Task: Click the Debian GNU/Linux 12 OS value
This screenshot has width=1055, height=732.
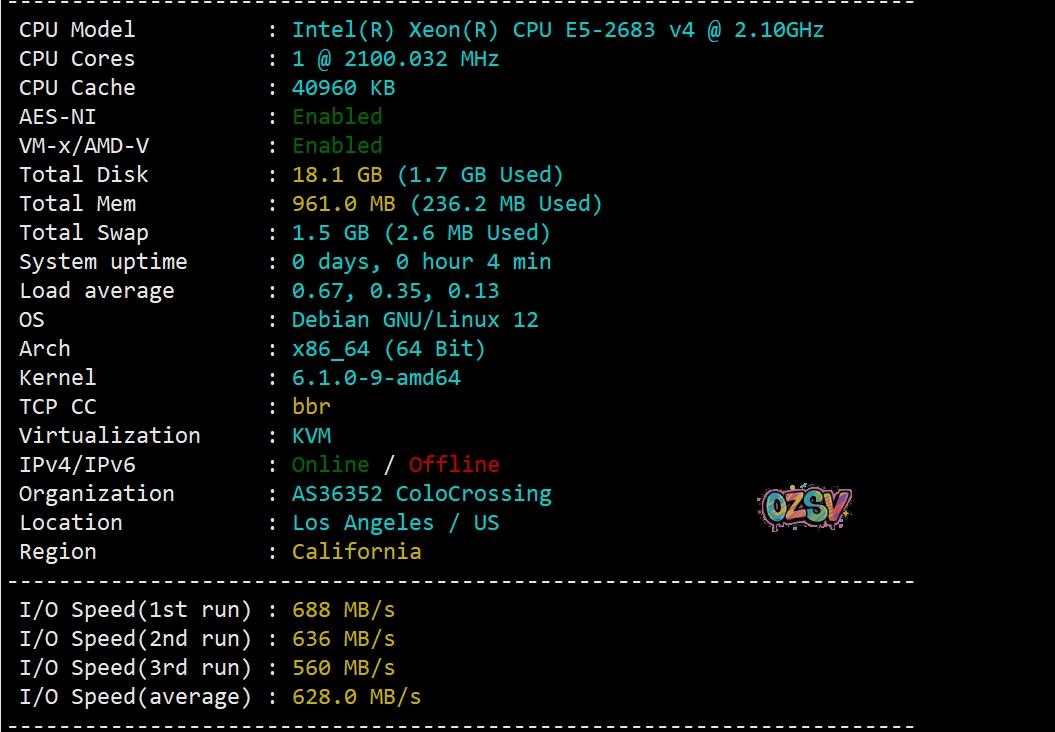Action: coord(415,320)
